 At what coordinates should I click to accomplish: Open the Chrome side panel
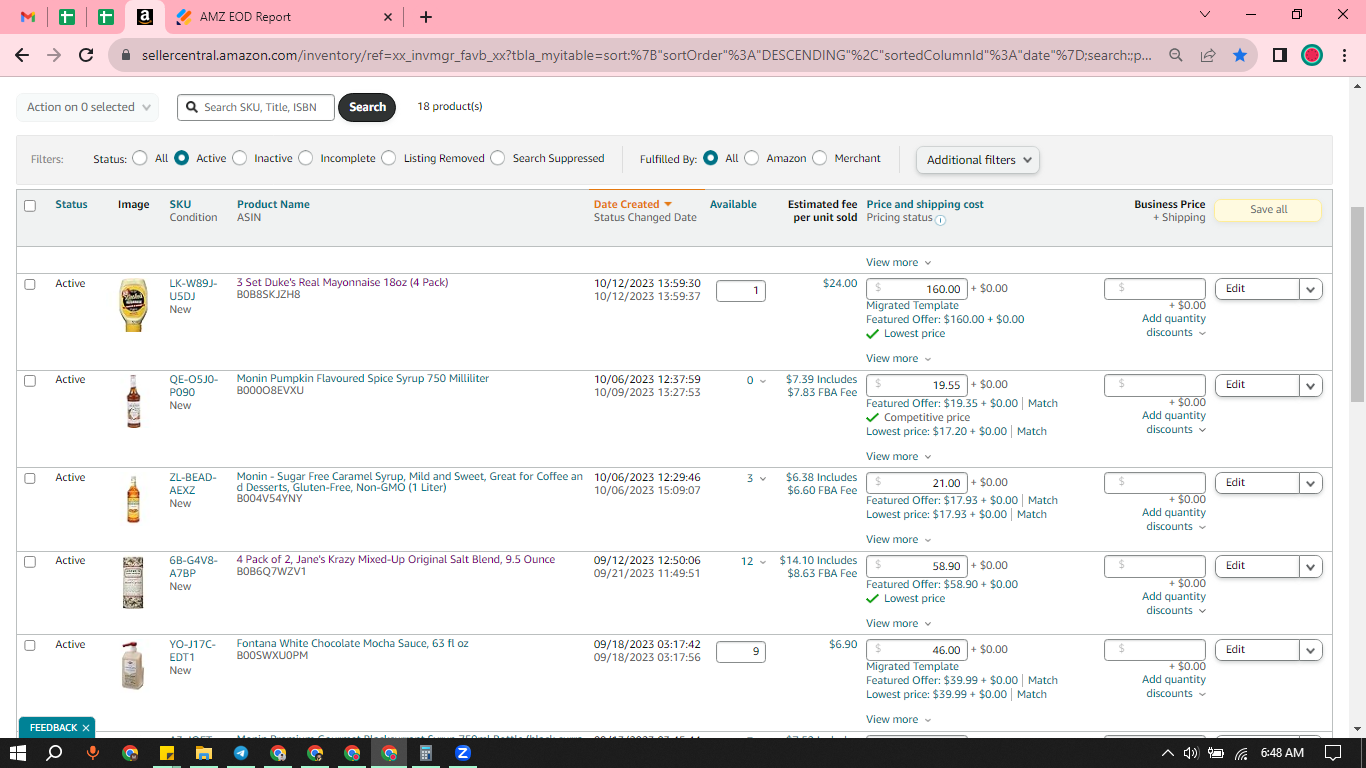coord(1280,56)
